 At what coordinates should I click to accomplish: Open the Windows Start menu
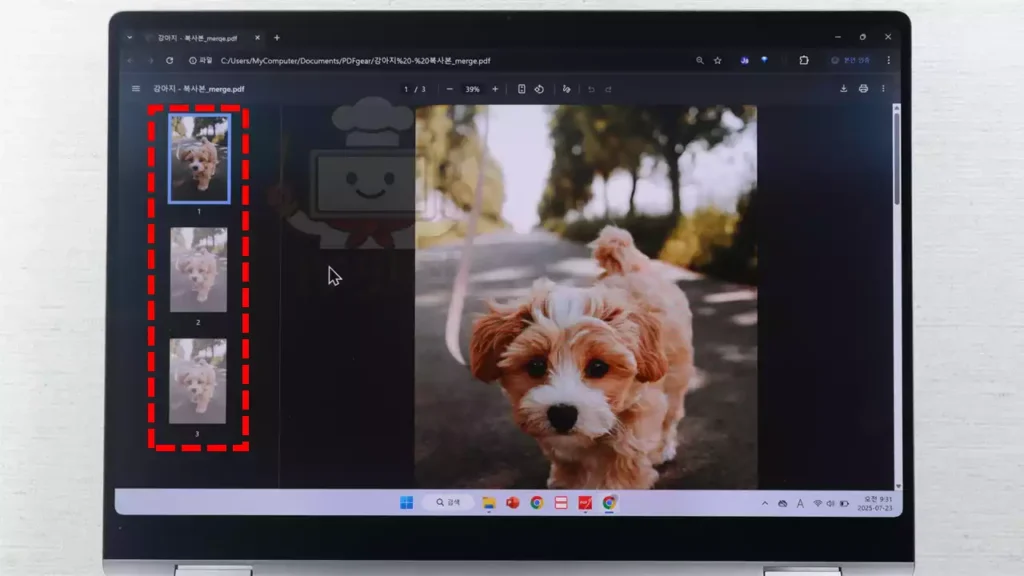tap(407, 503)
